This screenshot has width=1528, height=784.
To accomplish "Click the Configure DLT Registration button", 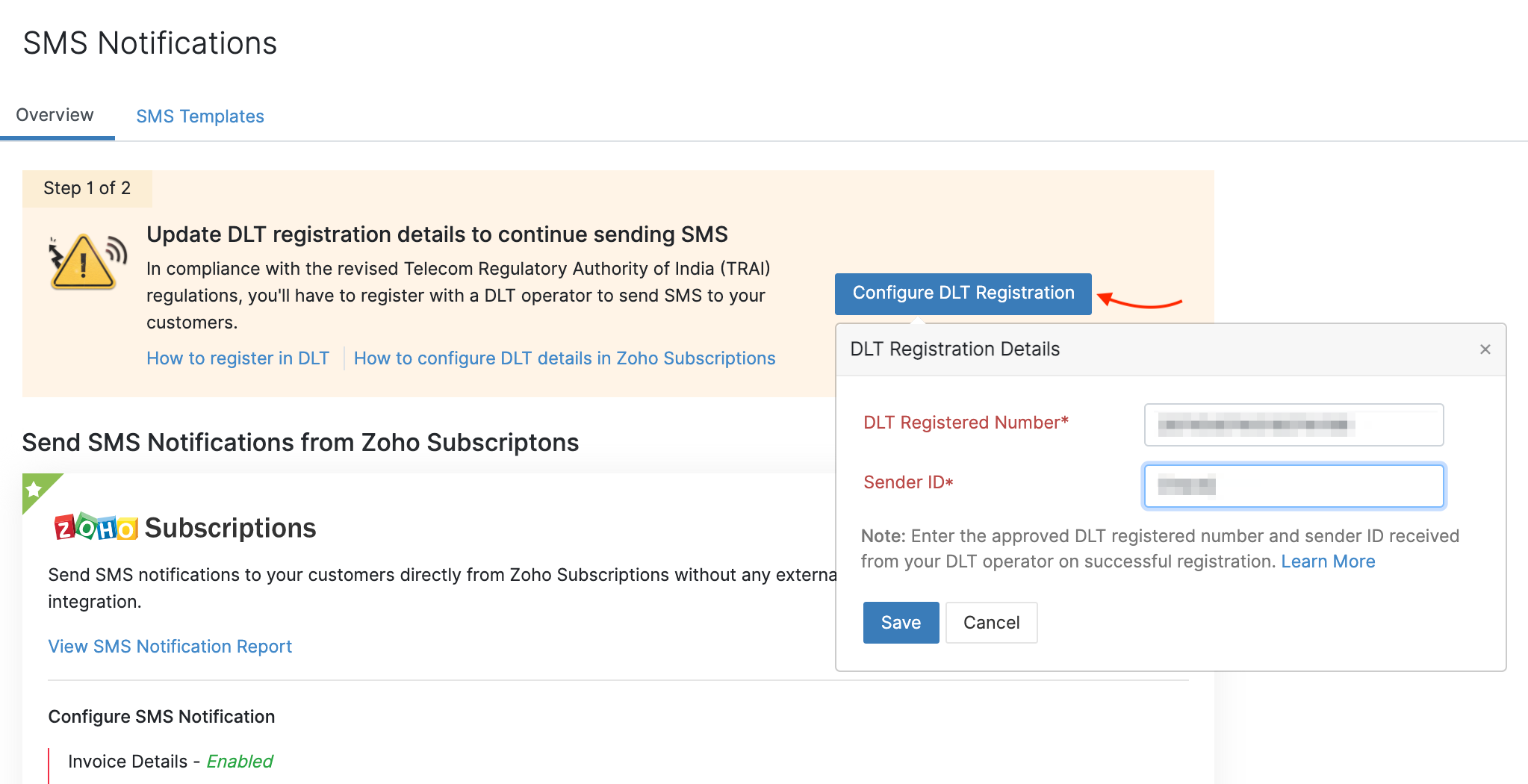I will (x=963, y=293).
